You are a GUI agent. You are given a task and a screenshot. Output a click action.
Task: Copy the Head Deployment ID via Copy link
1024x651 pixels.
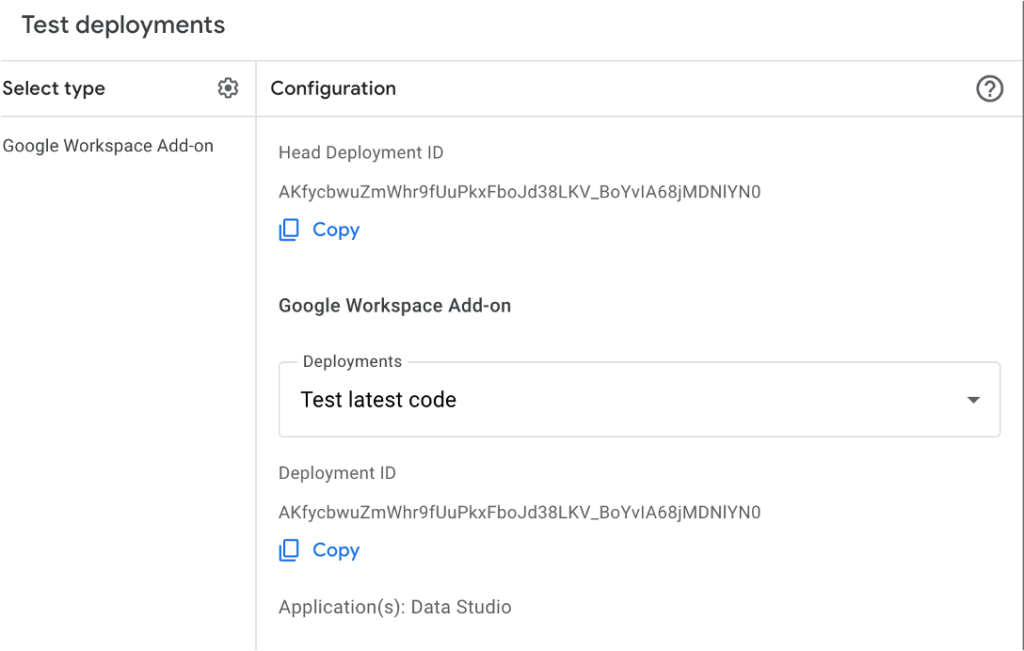coord(336,230)
